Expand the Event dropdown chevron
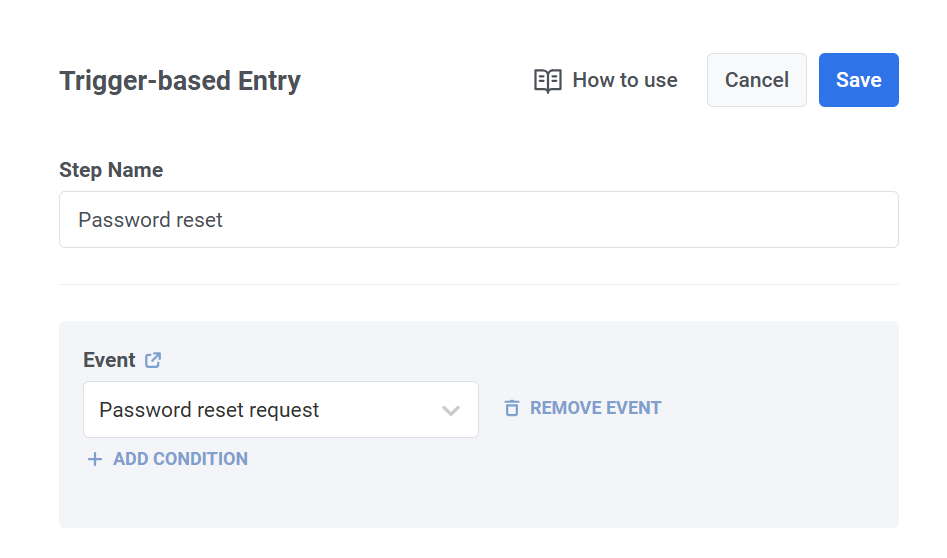Screen dimensions: 947x558 click(x=451, y=411)
